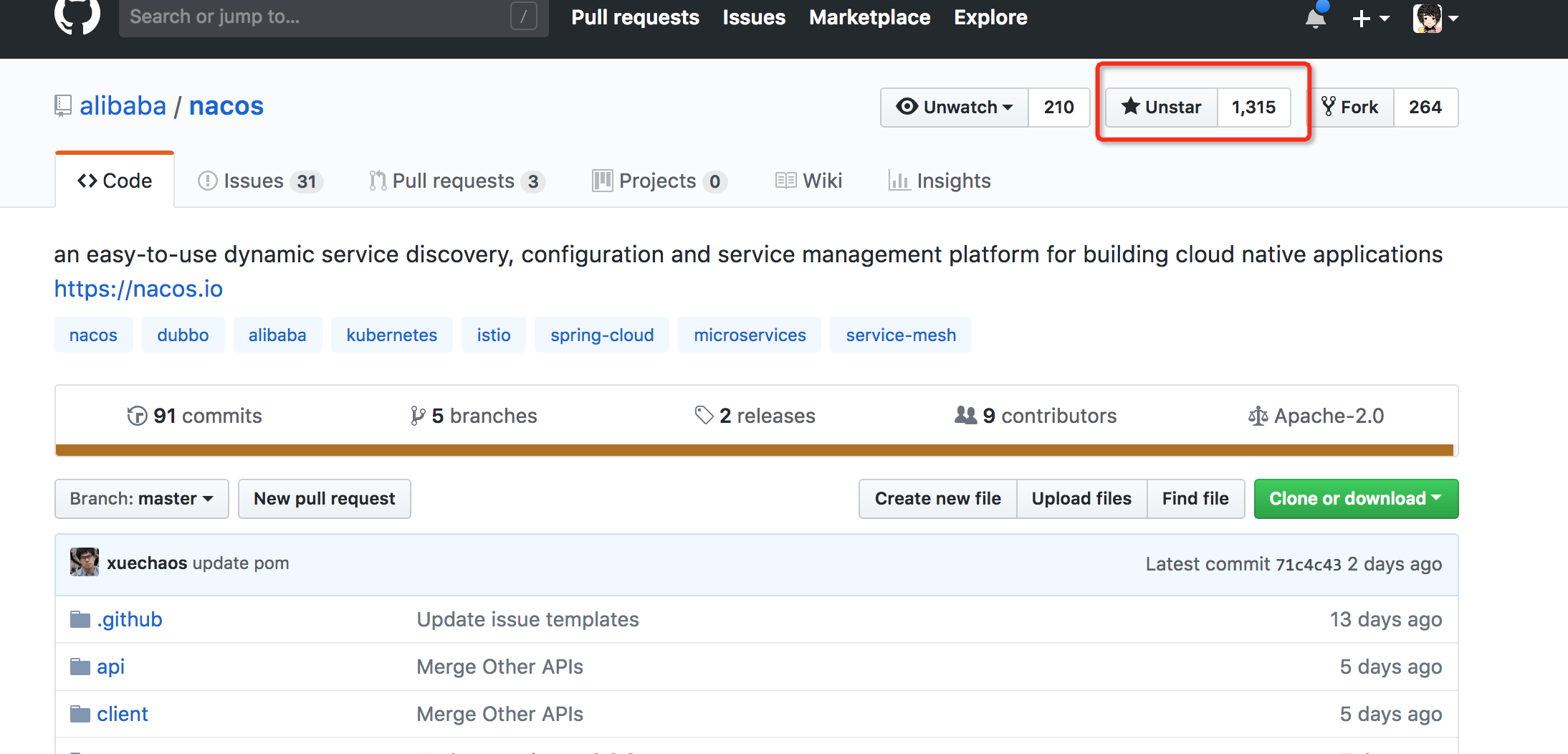Open 'Merge Other APIs' commit on client row
This screenshot has height=754, width=1568.
[499, 714]
